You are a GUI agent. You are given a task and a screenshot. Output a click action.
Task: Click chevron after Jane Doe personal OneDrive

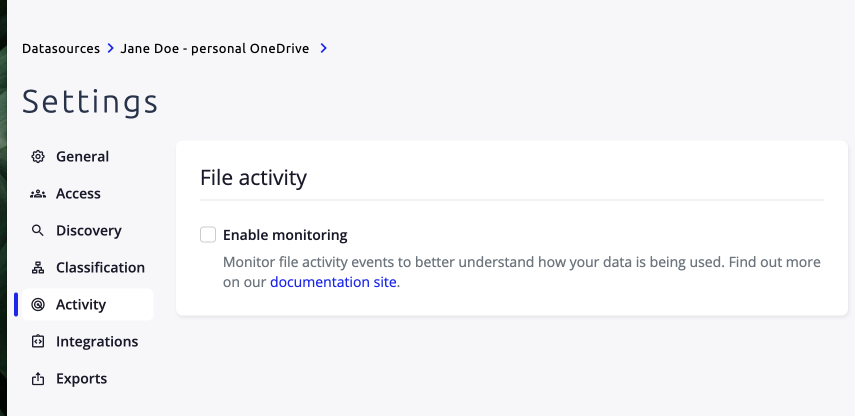point(324,49)
